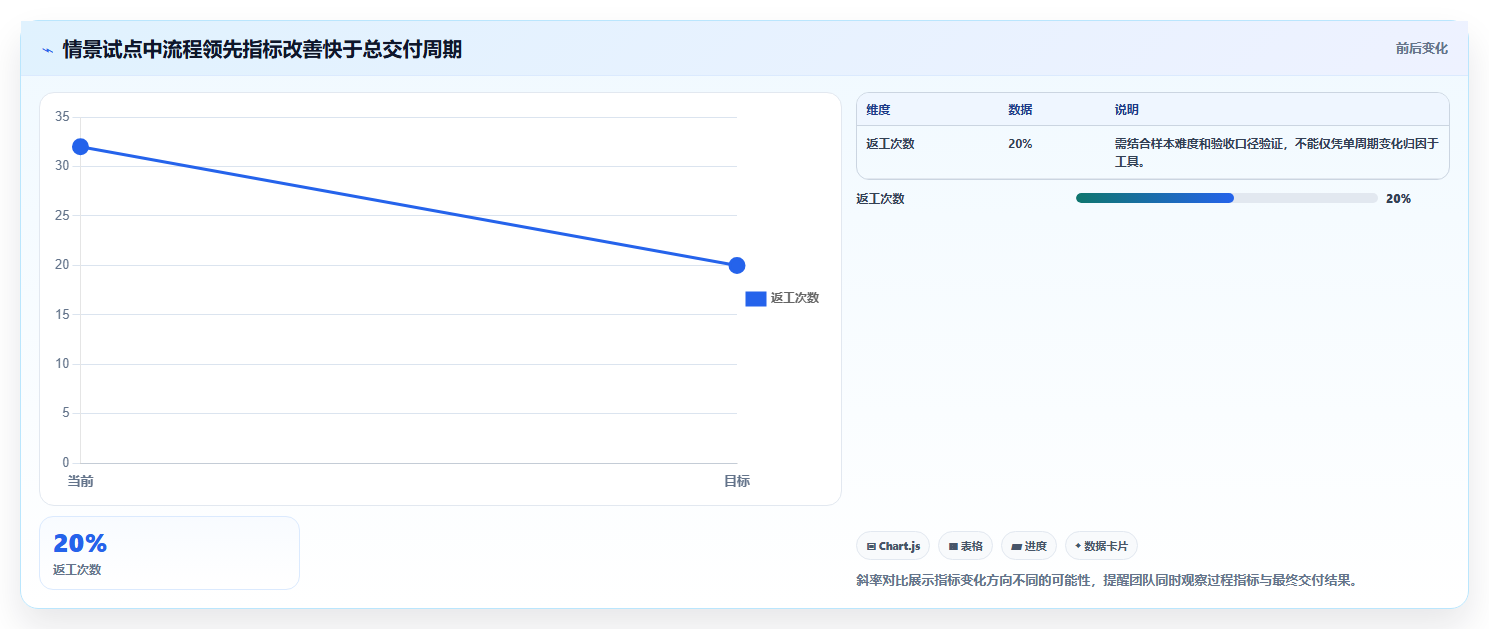The width and height of the screenshot is (1489, 629).
Task: Click the Chart.js tag icon
Action: [871, 547]
